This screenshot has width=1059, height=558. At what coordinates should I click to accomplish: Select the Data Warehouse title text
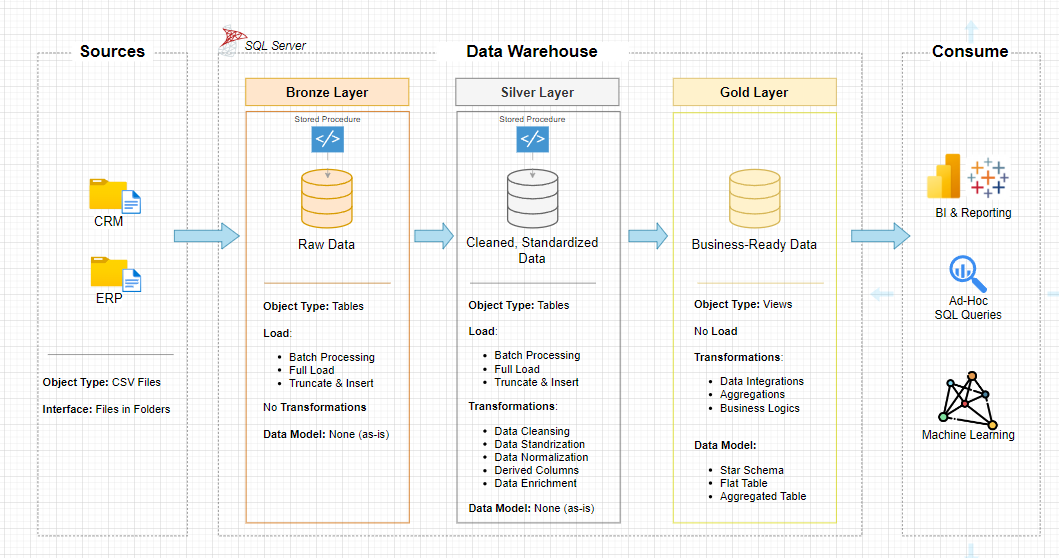[531, 52]
